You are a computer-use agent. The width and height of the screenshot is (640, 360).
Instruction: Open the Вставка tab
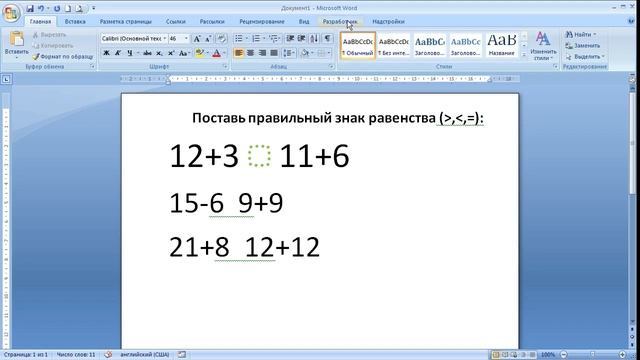75,21
